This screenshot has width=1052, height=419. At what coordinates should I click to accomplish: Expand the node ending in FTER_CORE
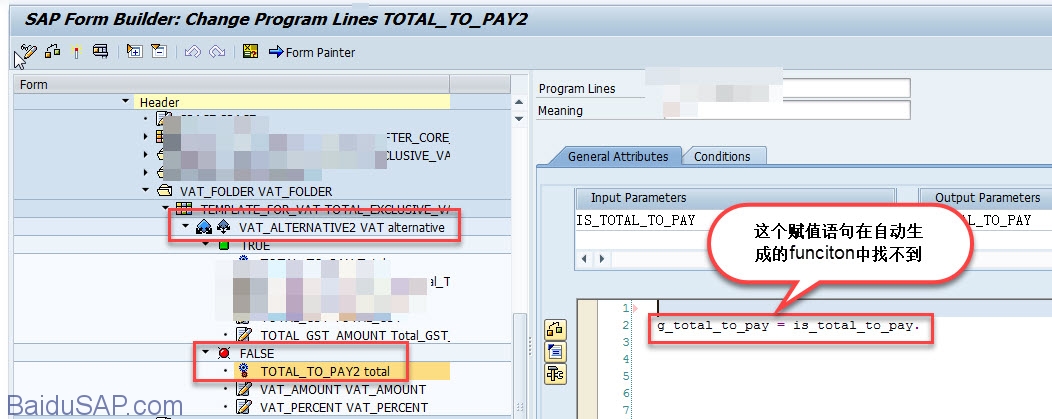pyautogui.click(x=146, y=137)
